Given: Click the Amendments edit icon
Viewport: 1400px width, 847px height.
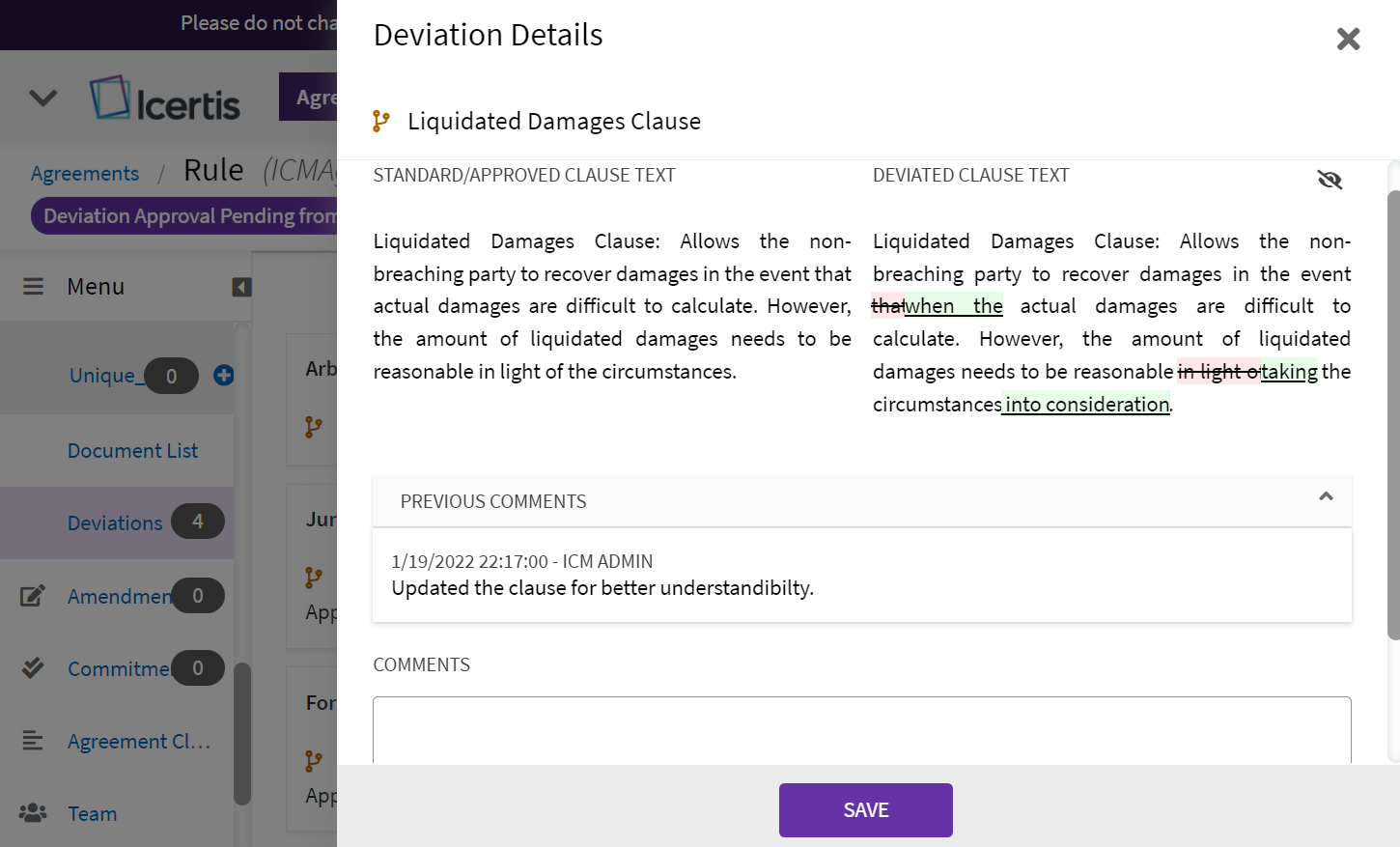Looking at the screenshot, I should click(33, 596).
